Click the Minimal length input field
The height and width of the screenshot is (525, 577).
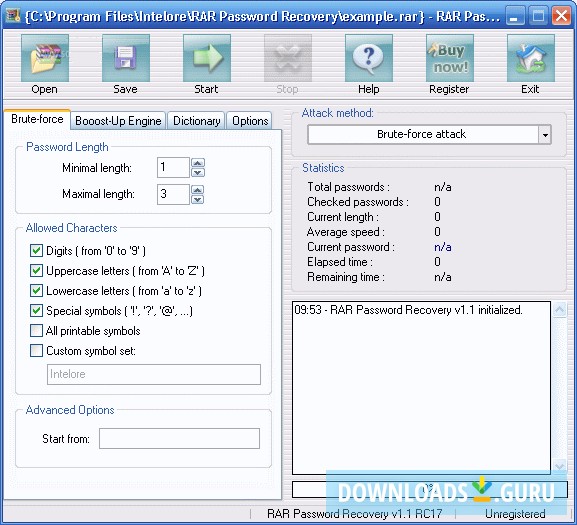tap(173, 168)
